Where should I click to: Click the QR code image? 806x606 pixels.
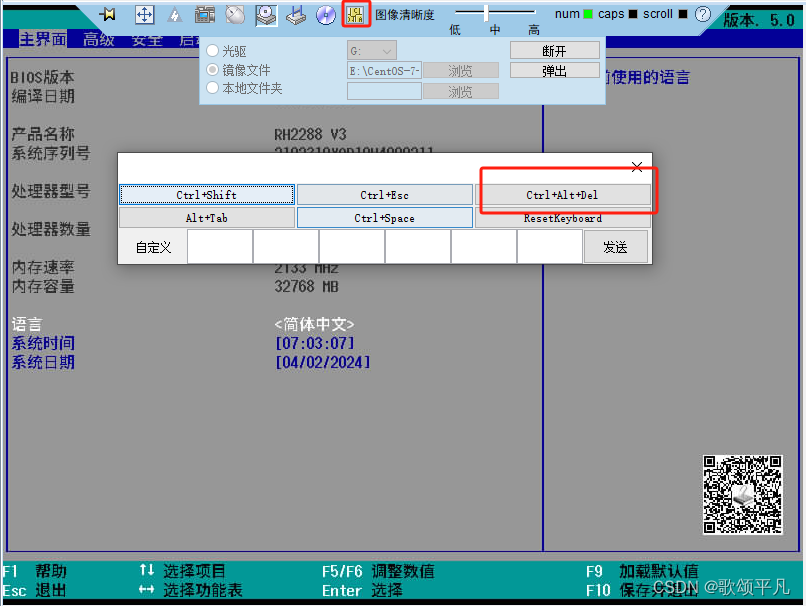(x=742, y=494)
